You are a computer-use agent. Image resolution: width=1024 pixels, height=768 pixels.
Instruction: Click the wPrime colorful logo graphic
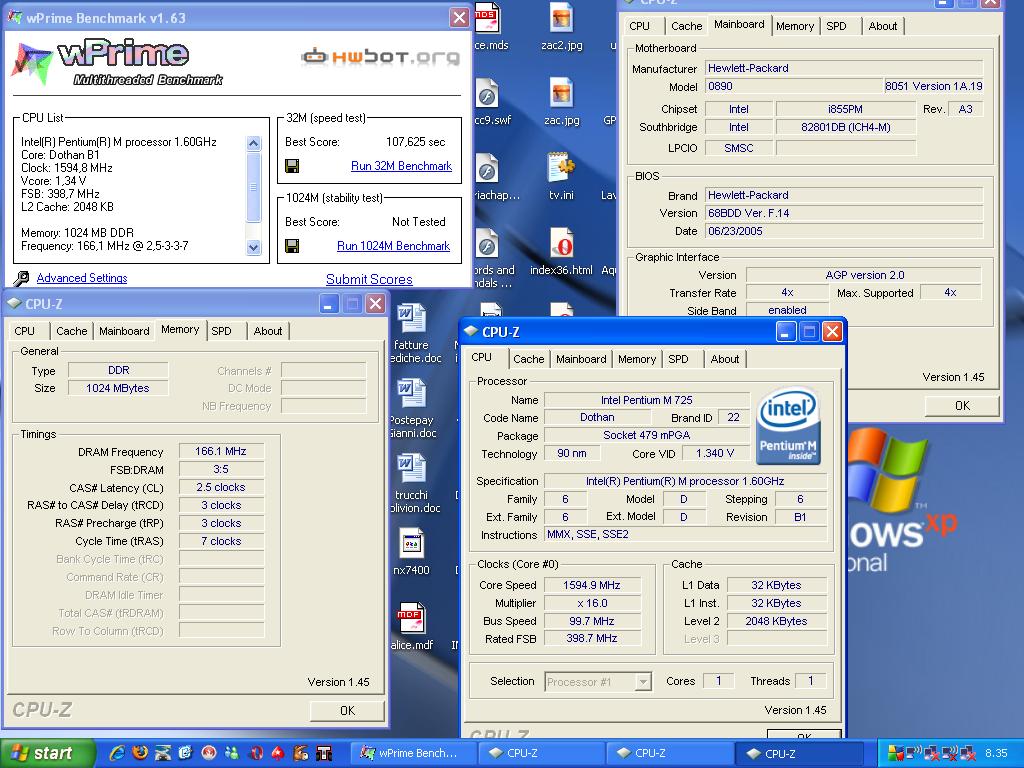118,63
